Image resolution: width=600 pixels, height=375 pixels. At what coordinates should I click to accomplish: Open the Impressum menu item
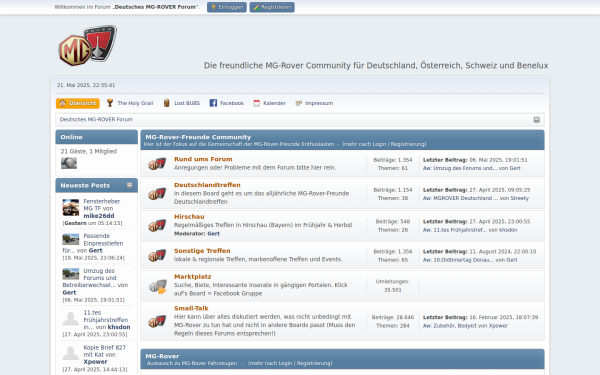pos(319,103)
